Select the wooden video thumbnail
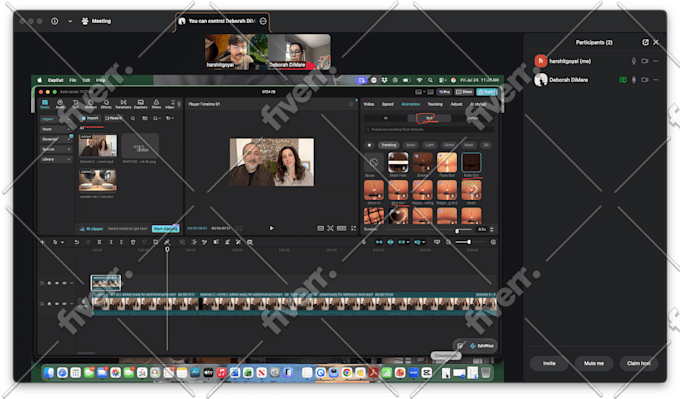The height and width of the screenshot is (399, 680). coord(98,180)
